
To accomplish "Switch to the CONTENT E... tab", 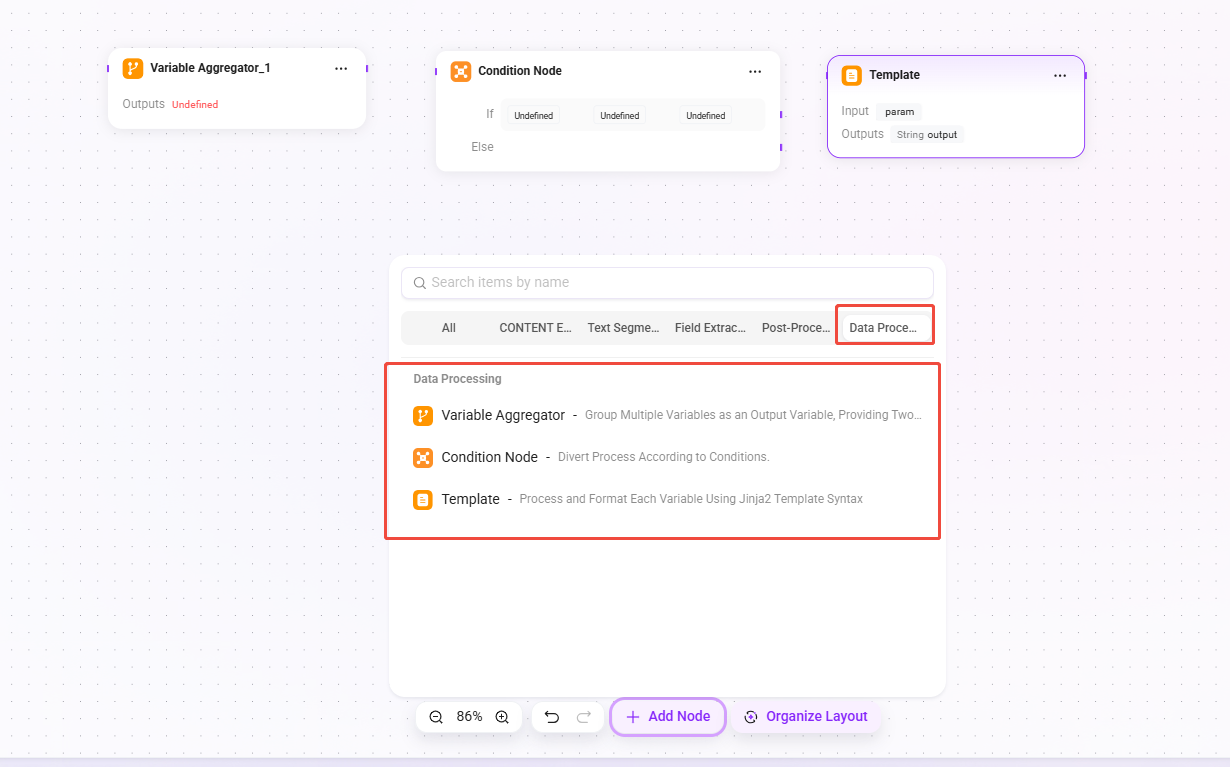I will 536,328.
